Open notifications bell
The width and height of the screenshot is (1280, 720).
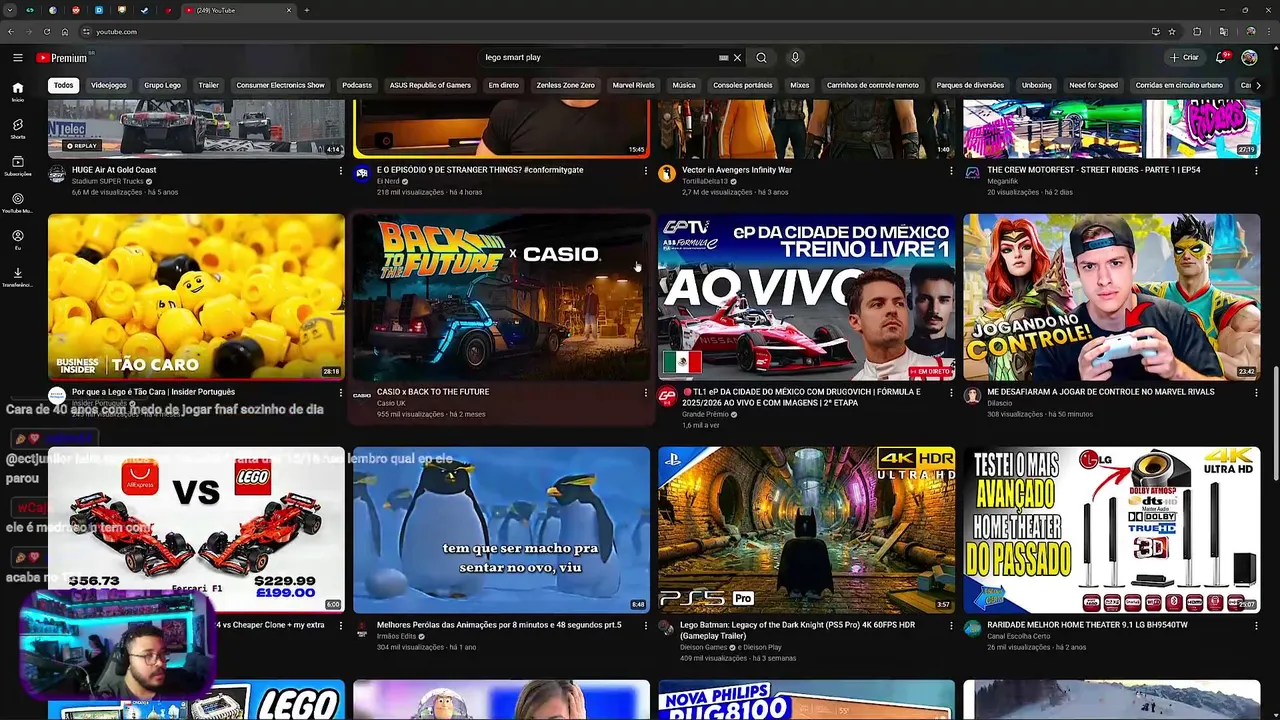[x=1221, y=58]
